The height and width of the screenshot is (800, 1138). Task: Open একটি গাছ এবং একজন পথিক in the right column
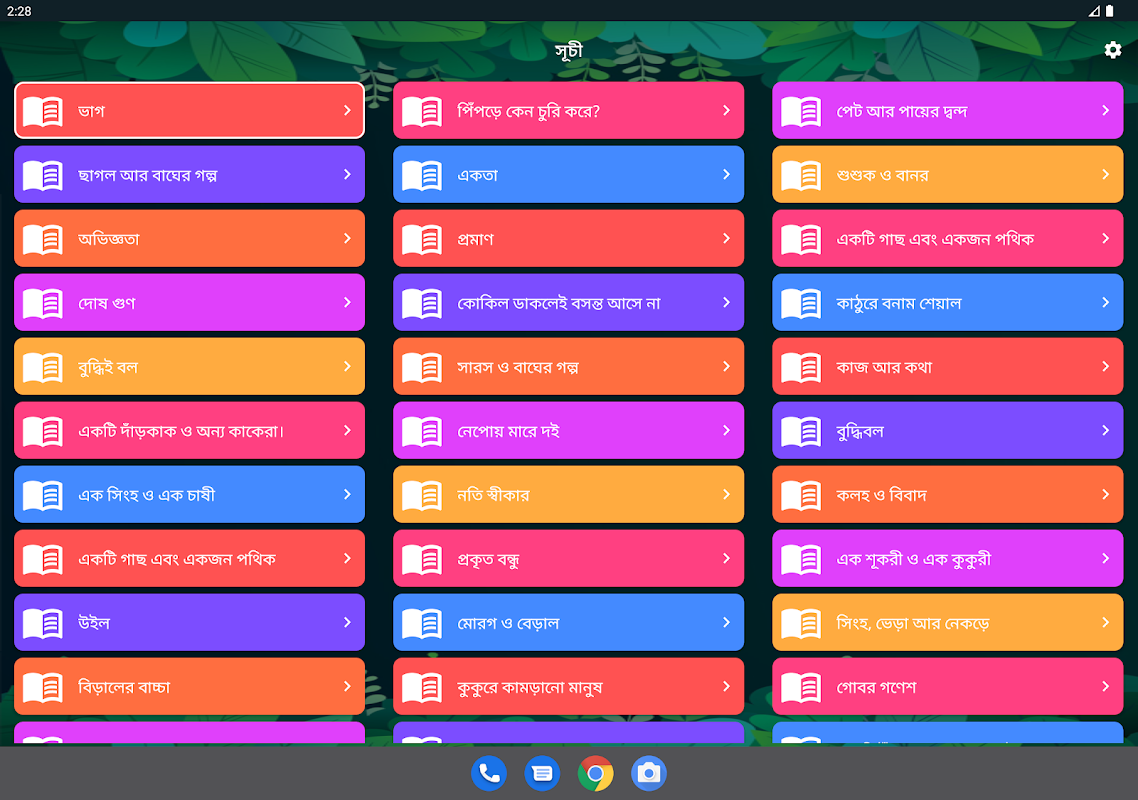pos(948,238)
